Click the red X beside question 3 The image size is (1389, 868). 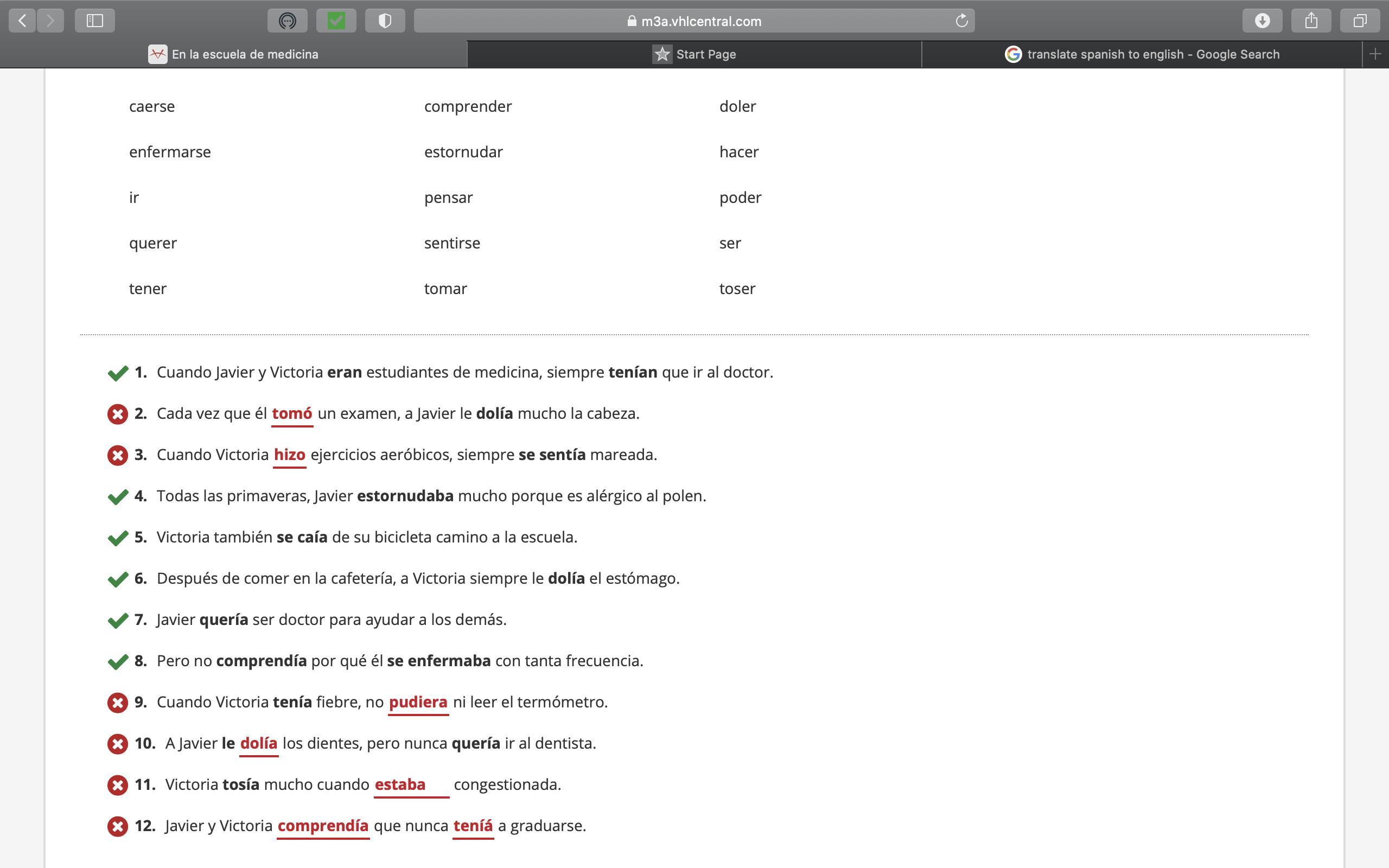pyautogui.click(x=117, y=455)
